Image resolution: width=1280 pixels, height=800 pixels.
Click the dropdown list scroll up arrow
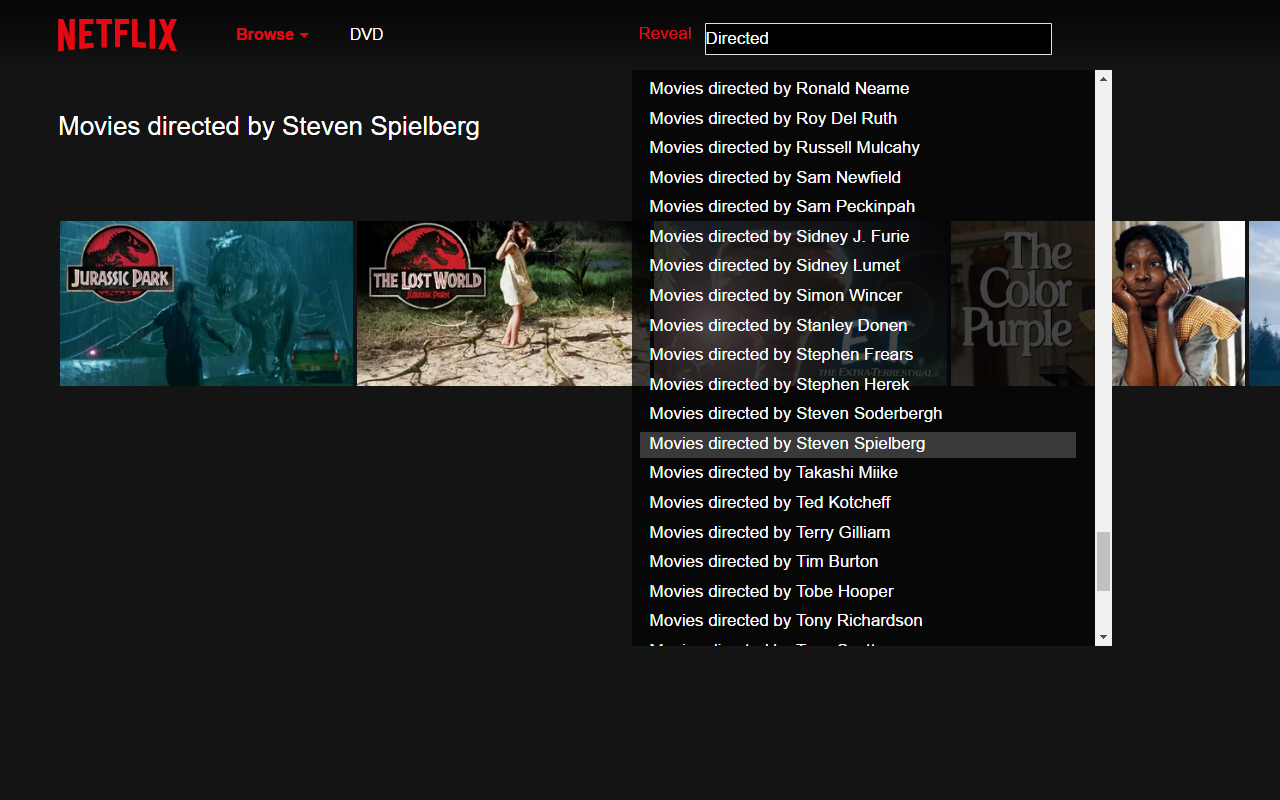pos(1104,78)
